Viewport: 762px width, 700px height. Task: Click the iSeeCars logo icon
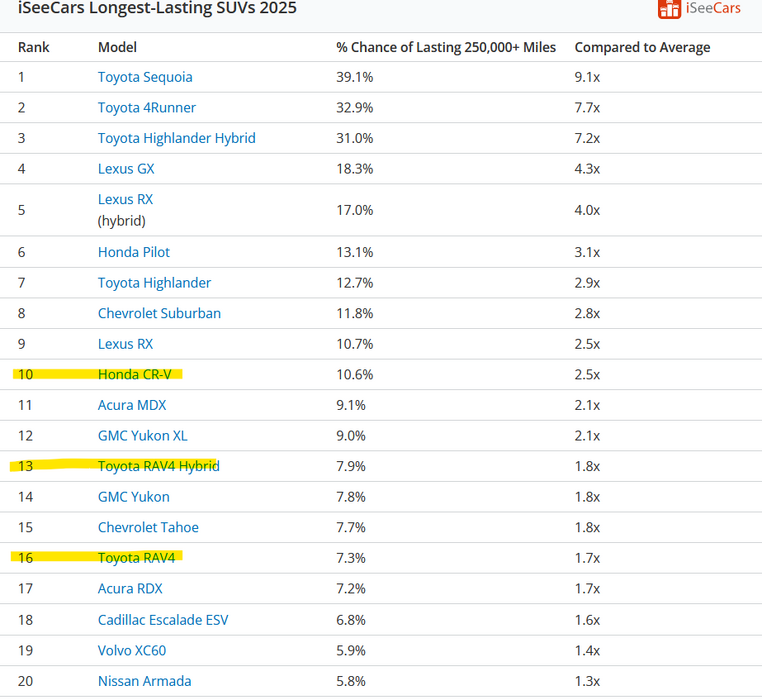click(x=669, y=8)
